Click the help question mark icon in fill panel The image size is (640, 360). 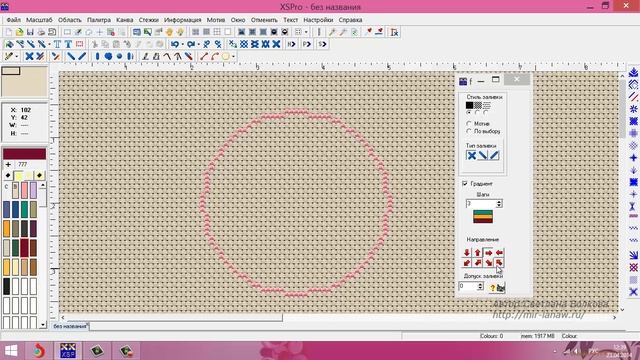tap(492, 288)
